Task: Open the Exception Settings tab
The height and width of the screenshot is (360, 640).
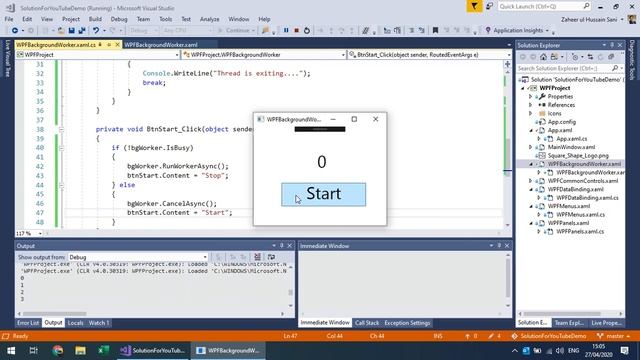Action: coord(407,323)
